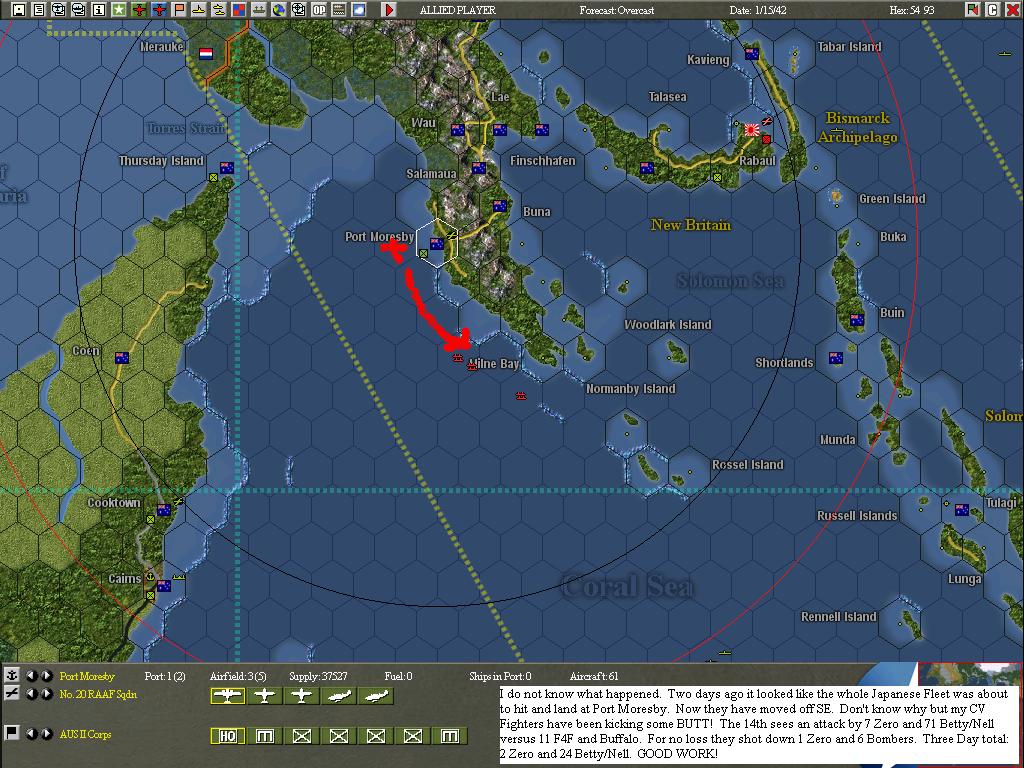Open the cloud weather toolbar icon
This screenshot has height=768, width=1024.
[x=359, y=10]
